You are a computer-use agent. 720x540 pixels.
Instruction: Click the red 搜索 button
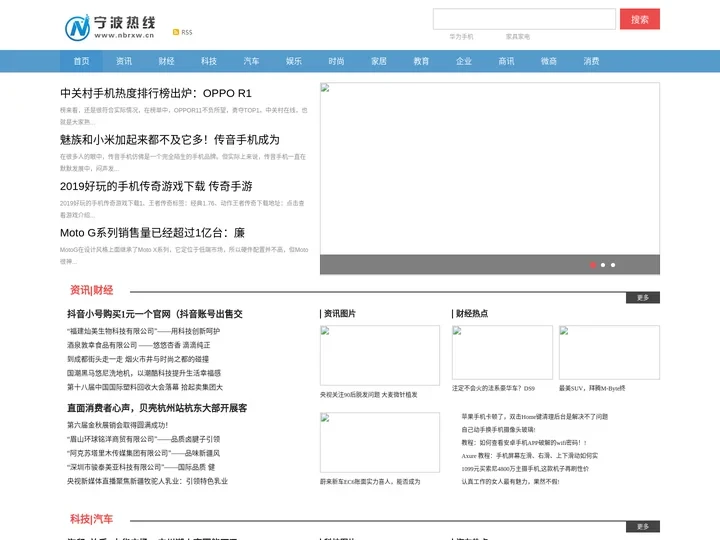640,19
